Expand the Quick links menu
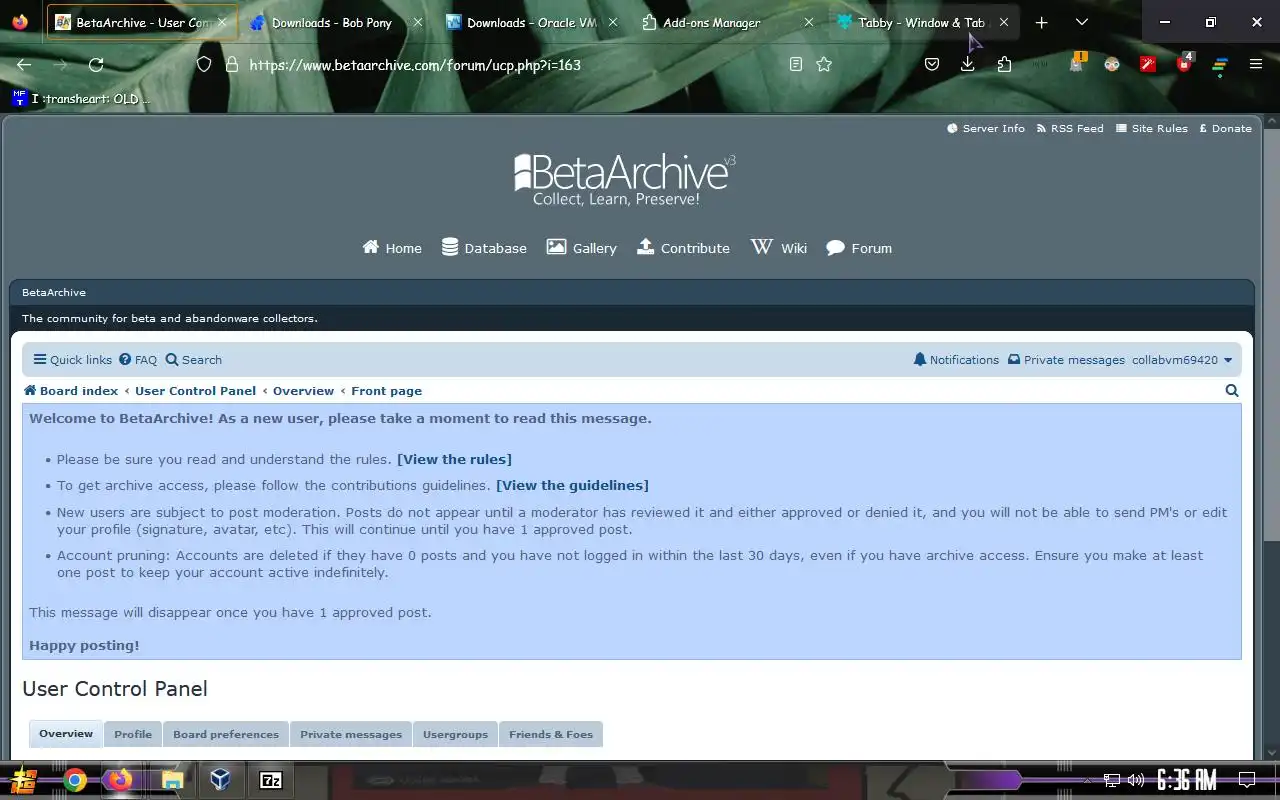Image resolution: width=1280 pixels, height=800 pixels. (72, 360)
